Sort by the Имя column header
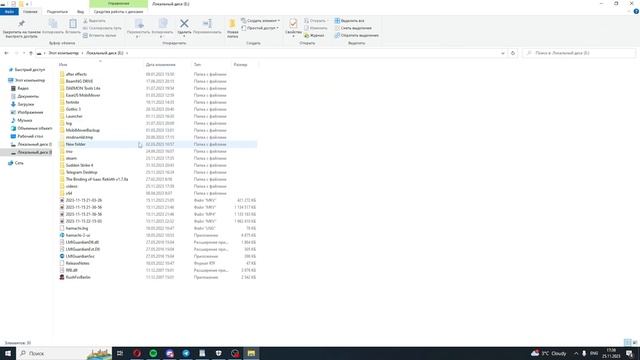Image resolution: width=640 pixels, height=360 pixels. [63, 65]
